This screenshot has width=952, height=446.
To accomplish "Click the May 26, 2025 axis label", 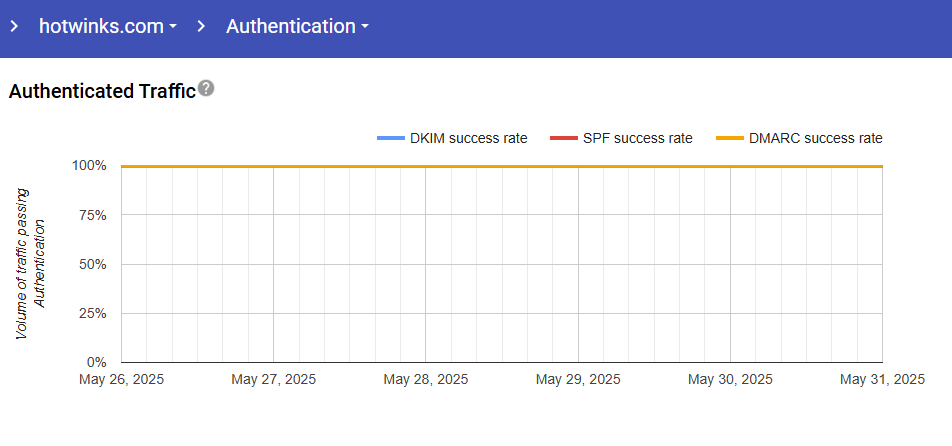I will (x=121, y=380).
